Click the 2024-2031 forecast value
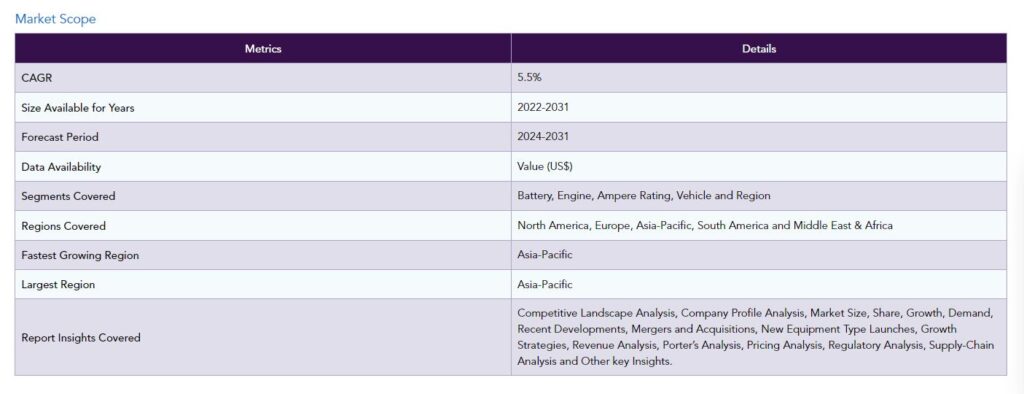The height and width of the screenshot is (394, 1024). [x=543, y=137]
